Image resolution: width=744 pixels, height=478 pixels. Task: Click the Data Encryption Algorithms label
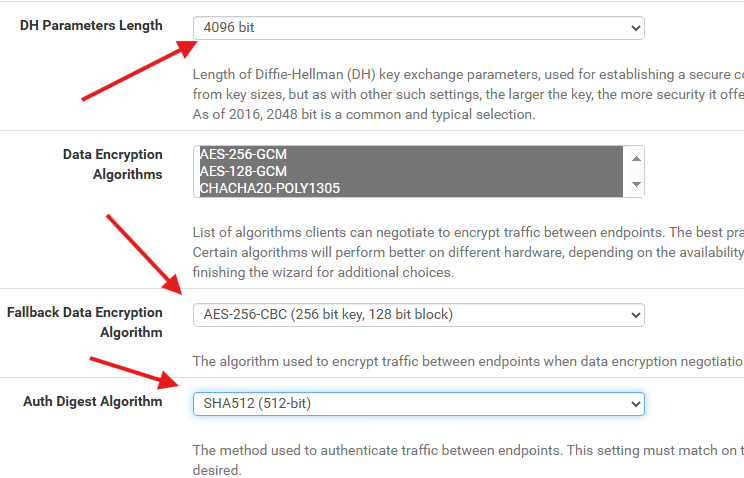tap(113, 164)
